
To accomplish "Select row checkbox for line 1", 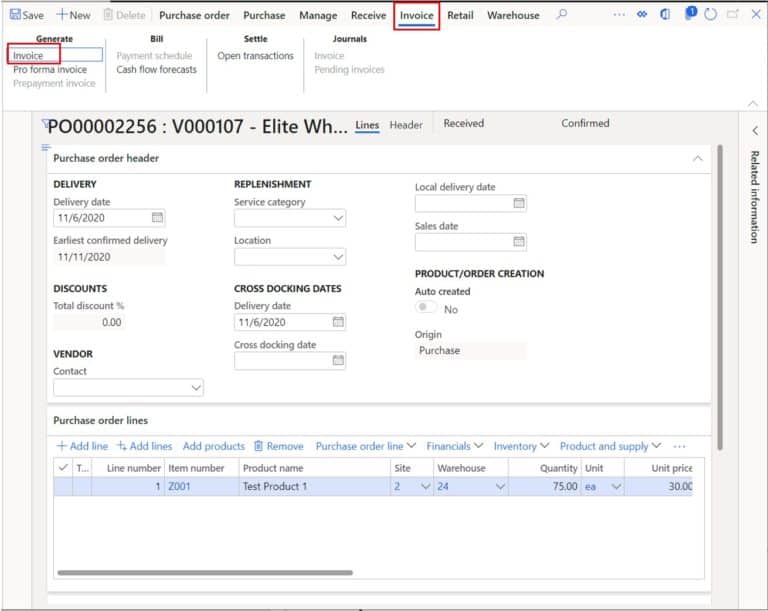I will [x=63, y=487].
